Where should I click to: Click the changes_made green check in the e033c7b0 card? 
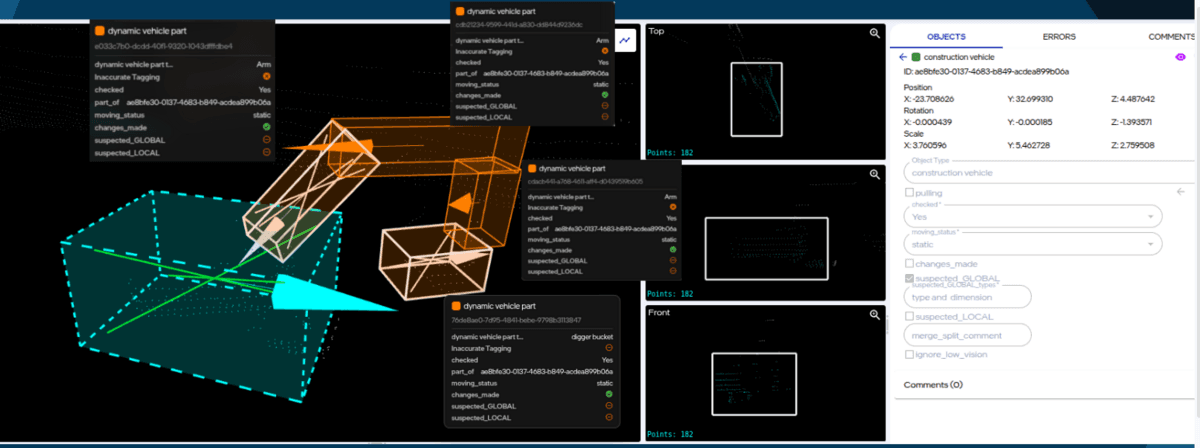[x=267, y=127]
